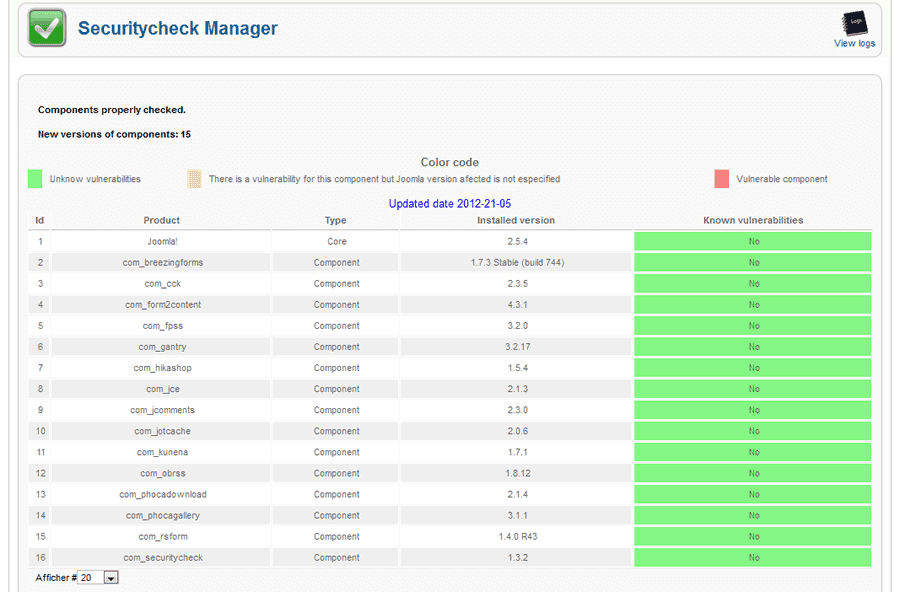
Task: Click version 2.5.4 of Joomla!
Action: [x=517, y=242]
